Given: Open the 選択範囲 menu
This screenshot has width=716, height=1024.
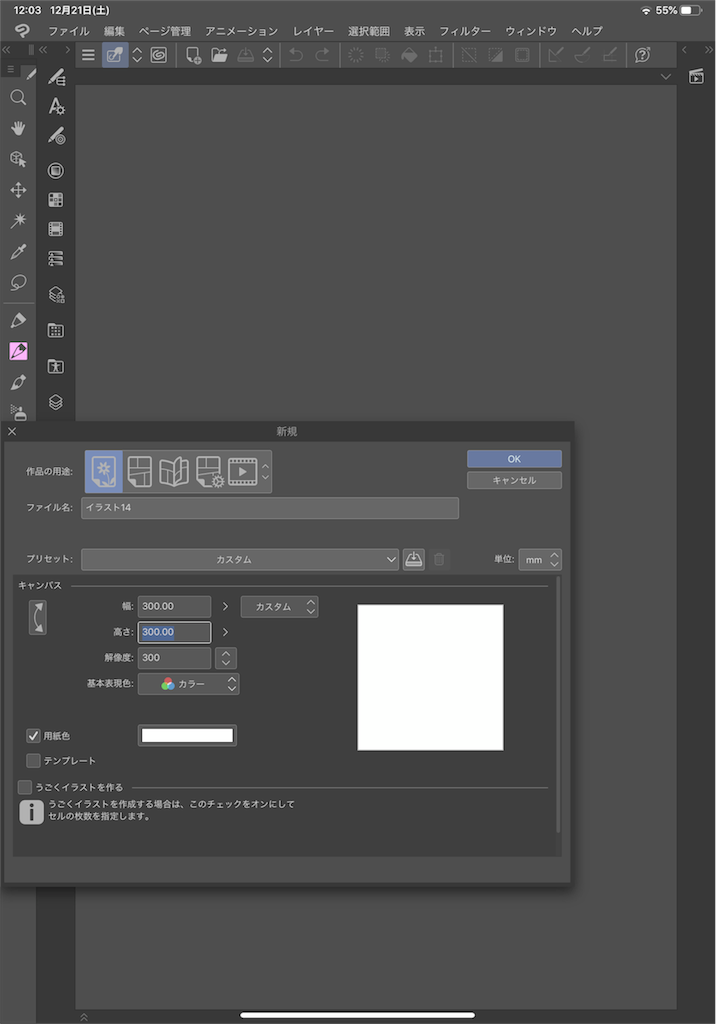Looking at the screenshot, I should point(368,31).
